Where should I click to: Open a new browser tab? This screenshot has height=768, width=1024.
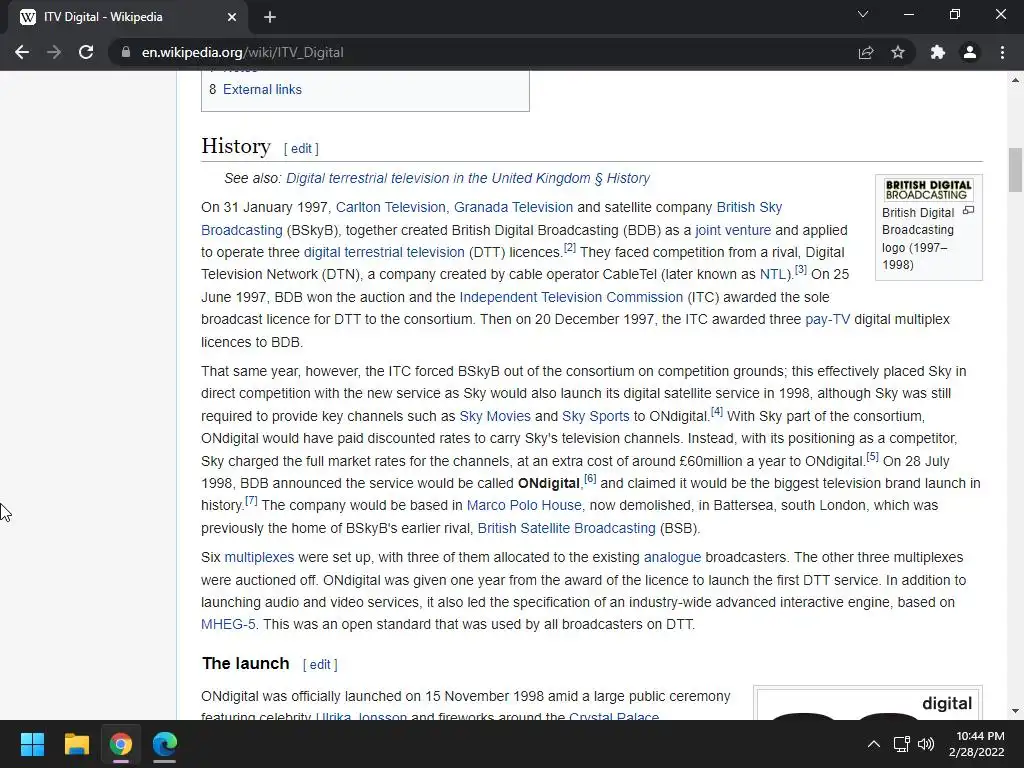click(x=270, y=17)
